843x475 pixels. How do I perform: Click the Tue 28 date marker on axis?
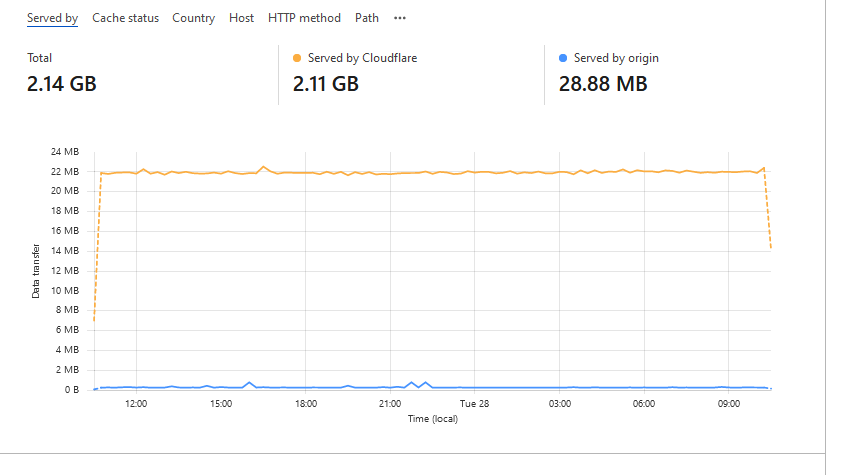(x=474, y=404)
